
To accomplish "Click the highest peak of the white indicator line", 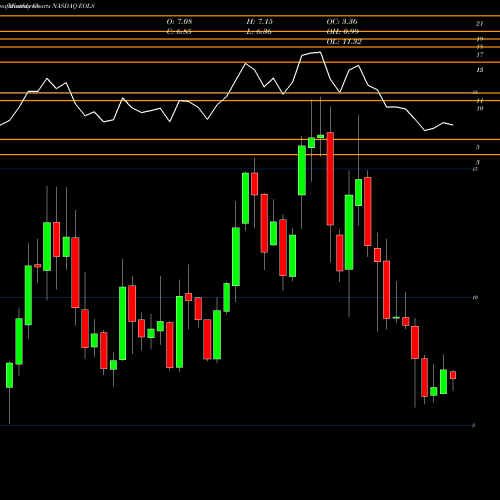I will (320, 52).
